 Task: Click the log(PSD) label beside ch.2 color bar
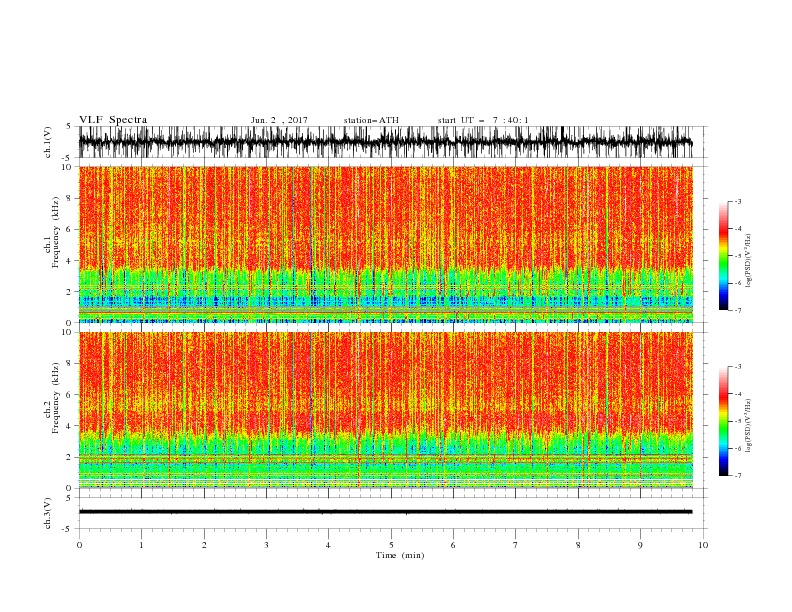click(748, 425)
